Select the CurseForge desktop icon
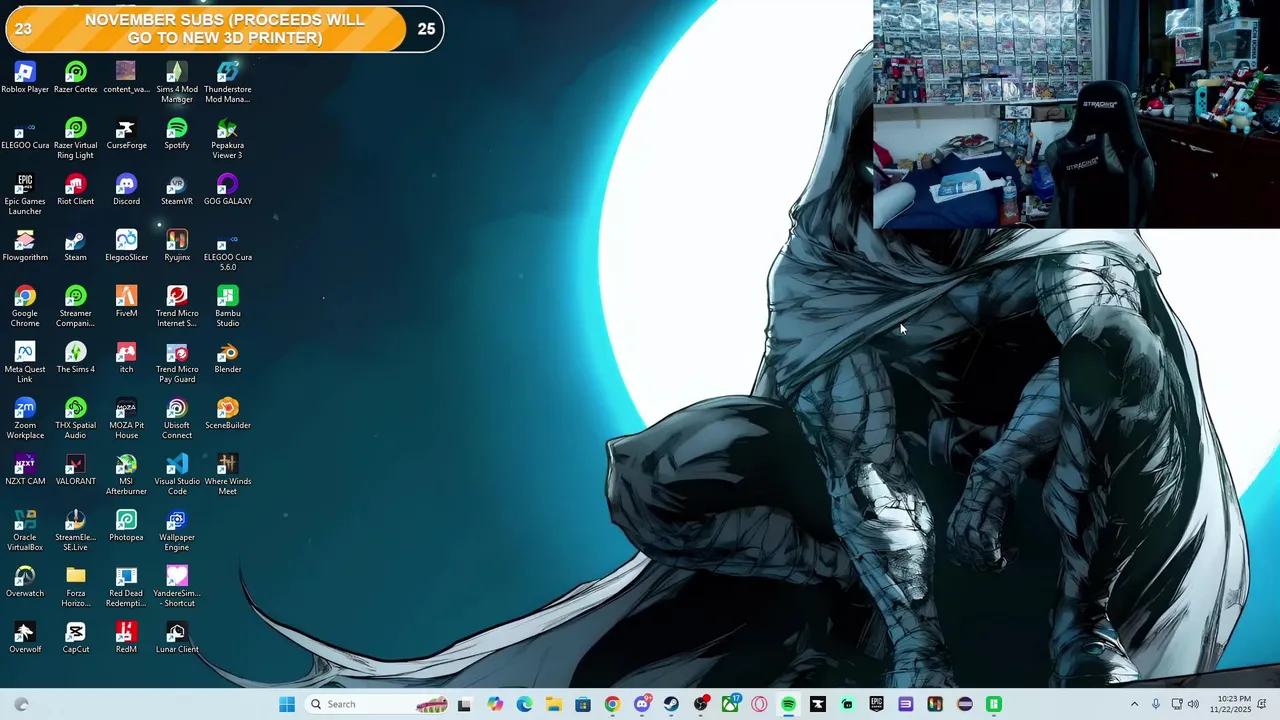This screenshot has height=720, width=1280. (126, 134)
